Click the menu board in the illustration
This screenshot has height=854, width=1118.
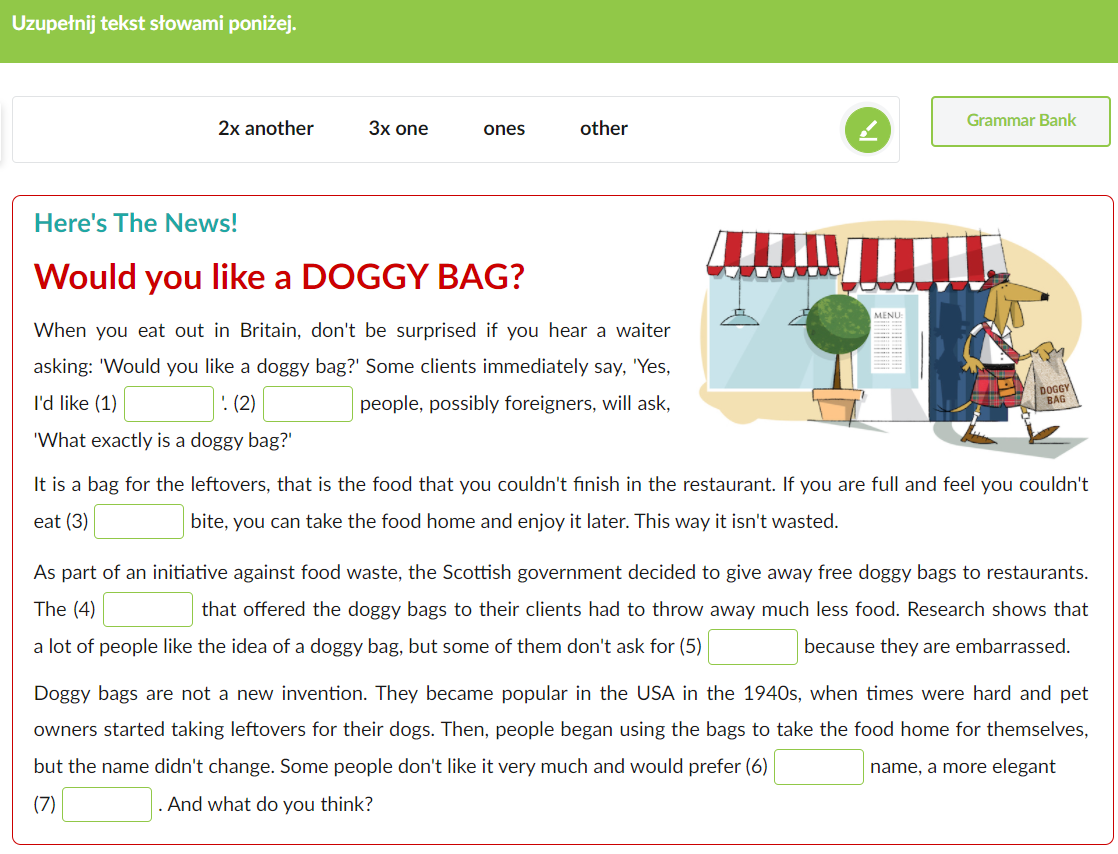tap(887, 340)
